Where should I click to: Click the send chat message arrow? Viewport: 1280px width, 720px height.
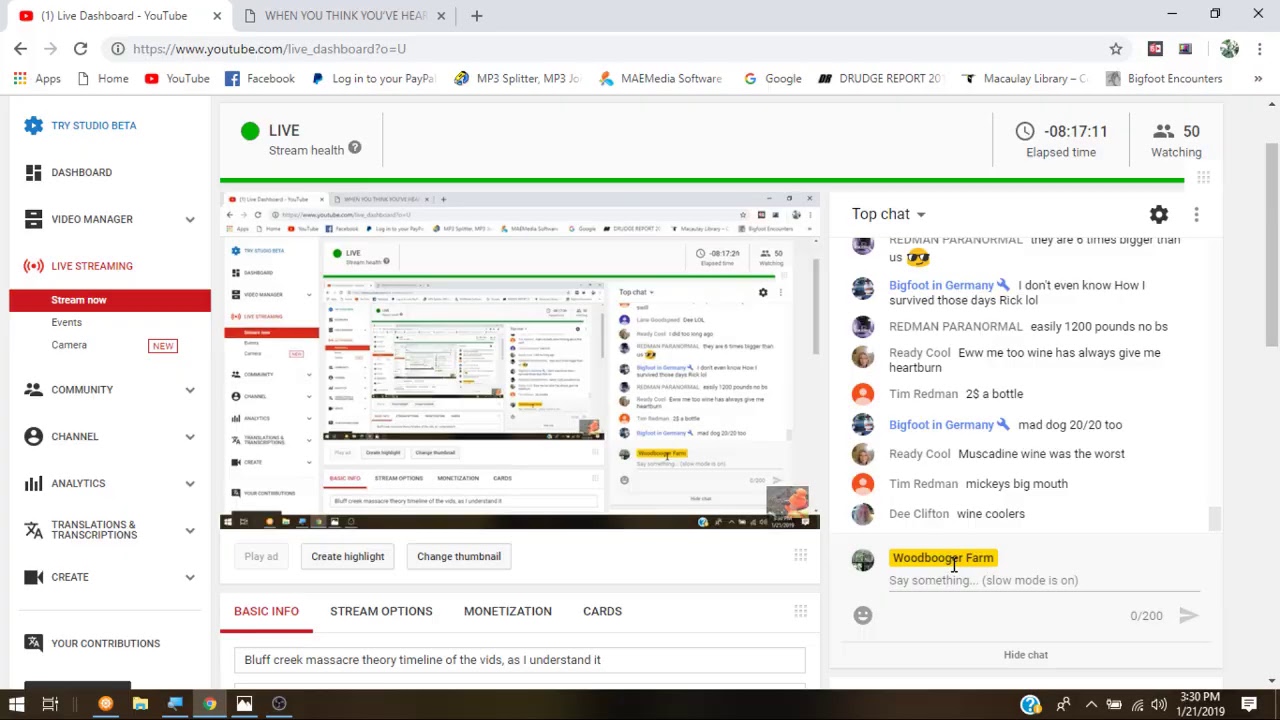[x=1188, y=616]
